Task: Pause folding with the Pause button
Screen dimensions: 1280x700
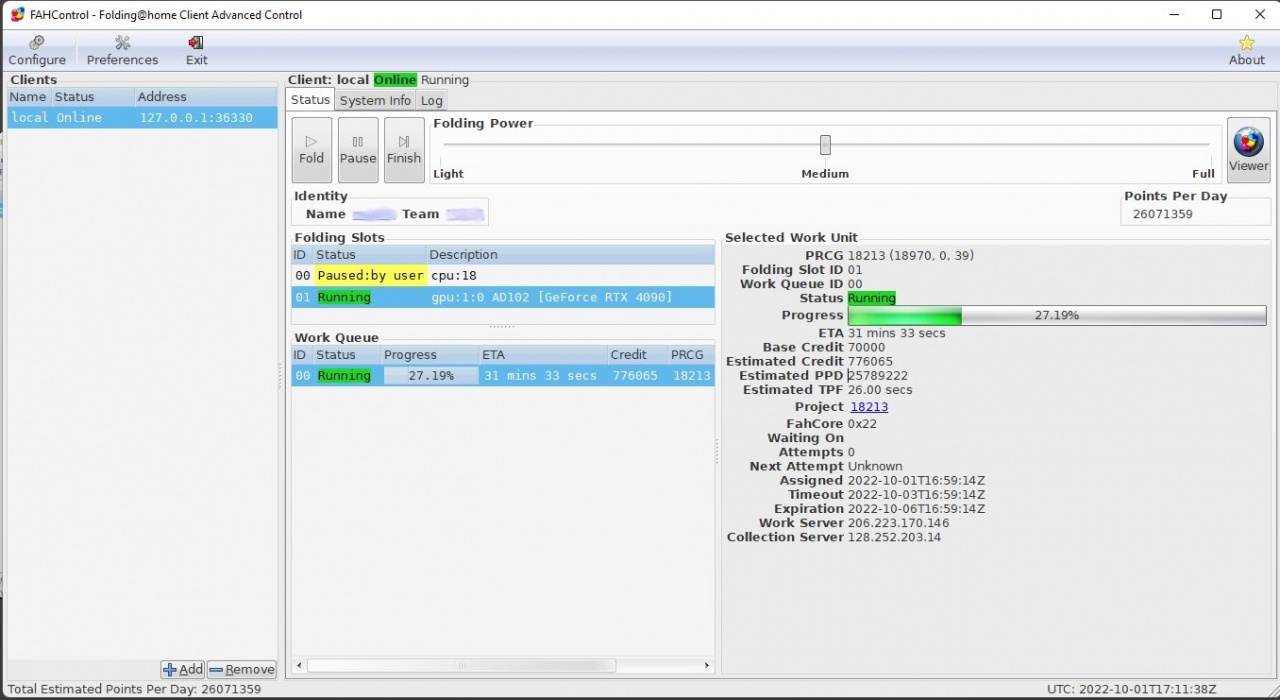Action: click(x=358, y=150)
